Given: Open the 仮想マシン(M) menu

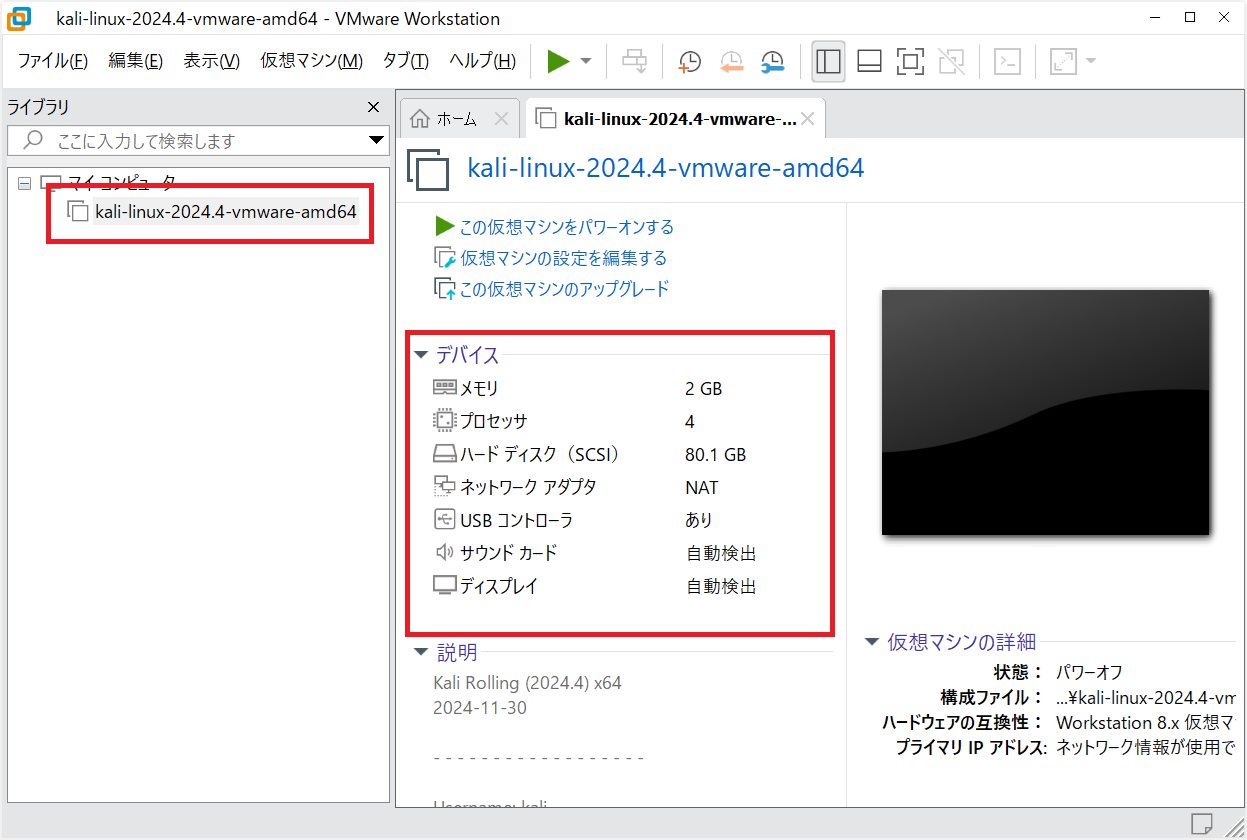Looking at the screenshot, I should point(311,61).
